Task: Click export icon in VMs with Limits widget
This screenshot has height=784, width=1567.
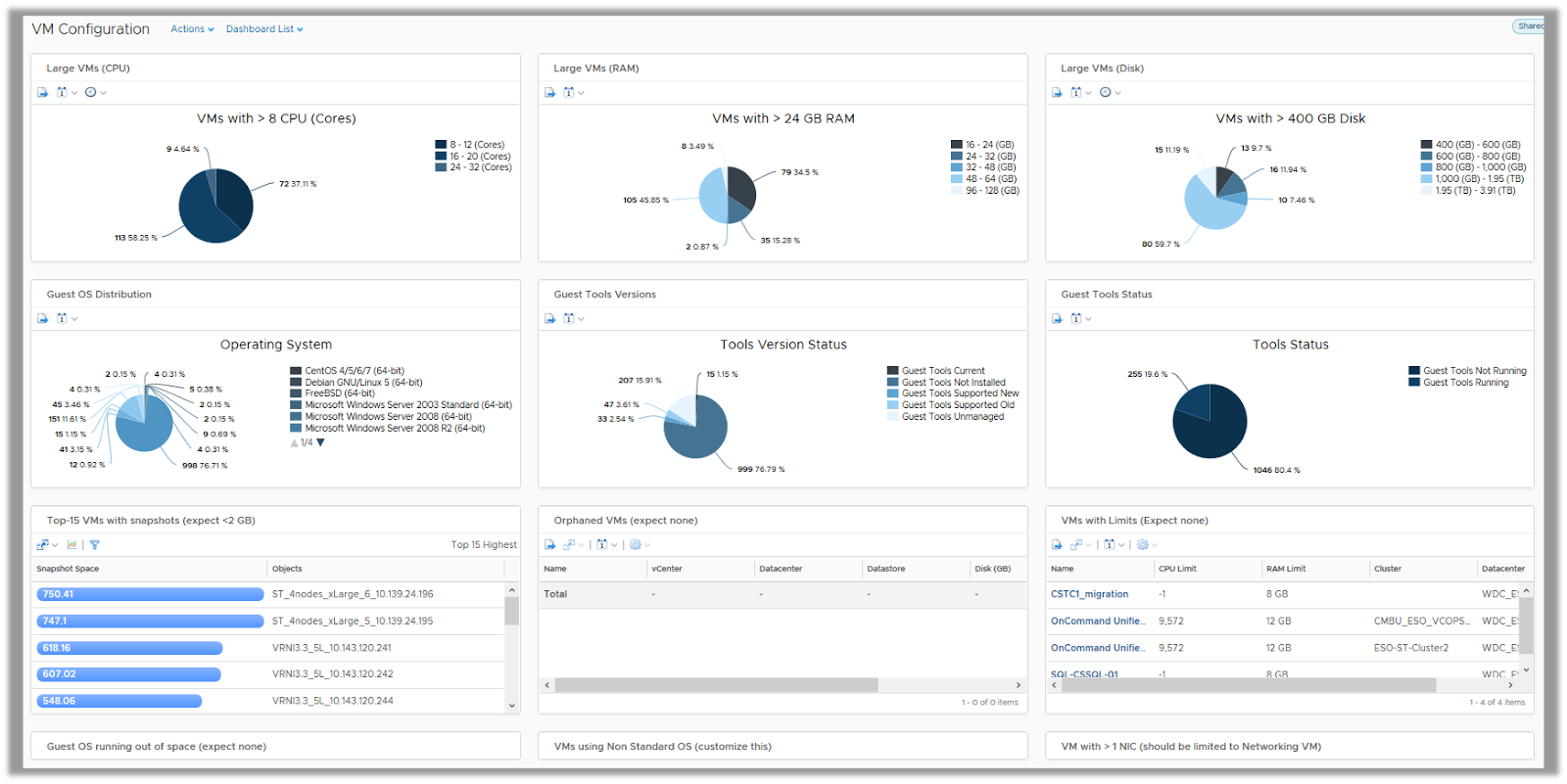Action: [1057, 545]
